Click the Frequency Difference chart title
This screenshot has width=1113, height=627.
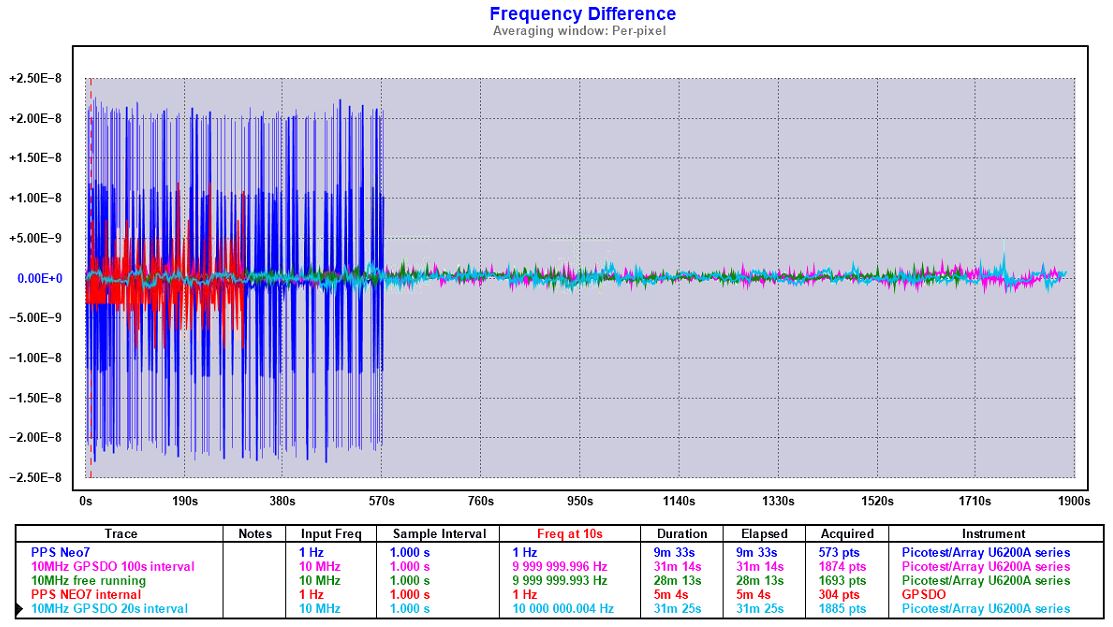pos(582,14)
